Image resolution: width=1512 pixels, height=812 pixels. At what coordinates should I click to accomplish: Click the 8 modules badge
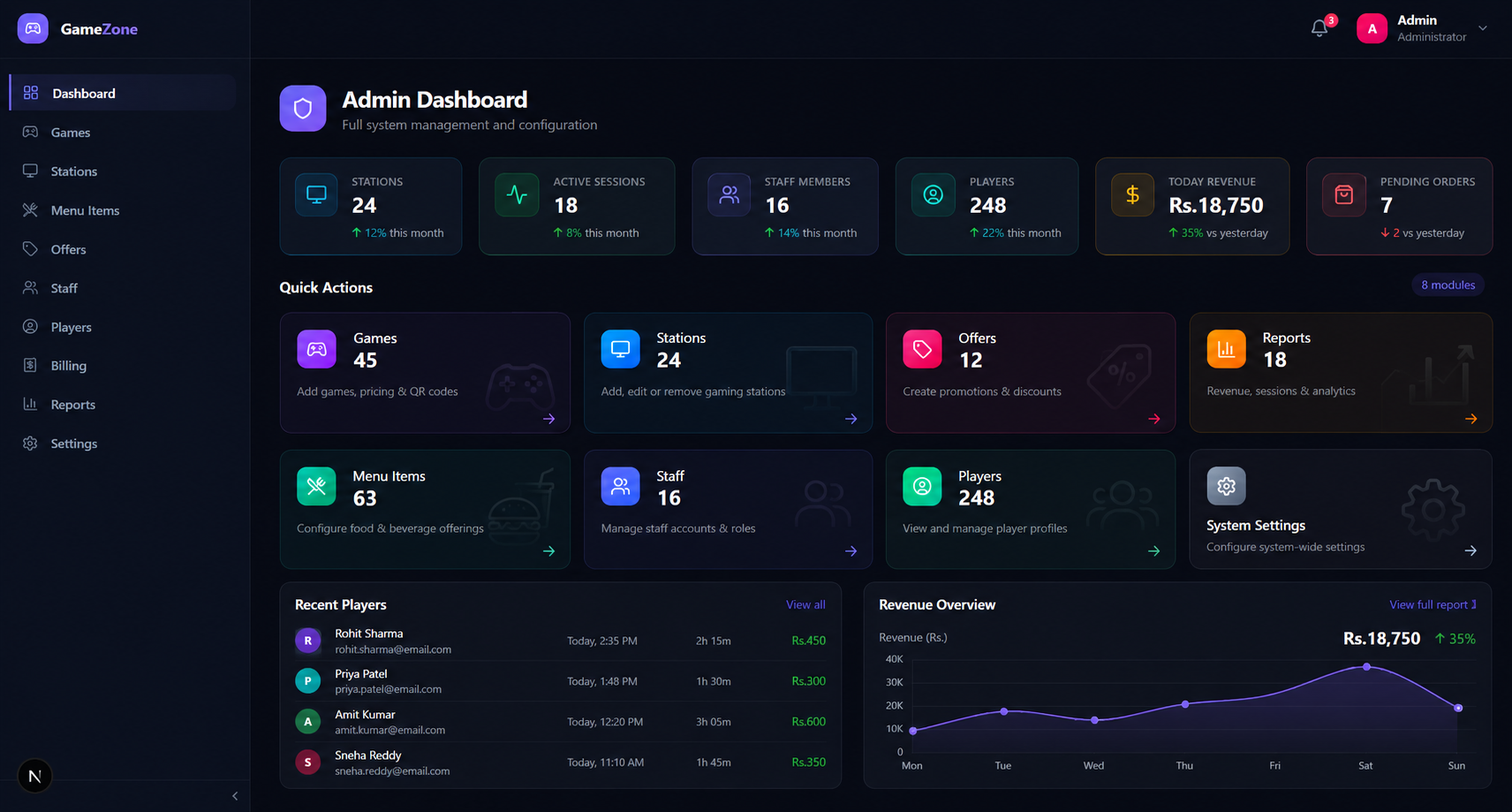point(1448,285)
